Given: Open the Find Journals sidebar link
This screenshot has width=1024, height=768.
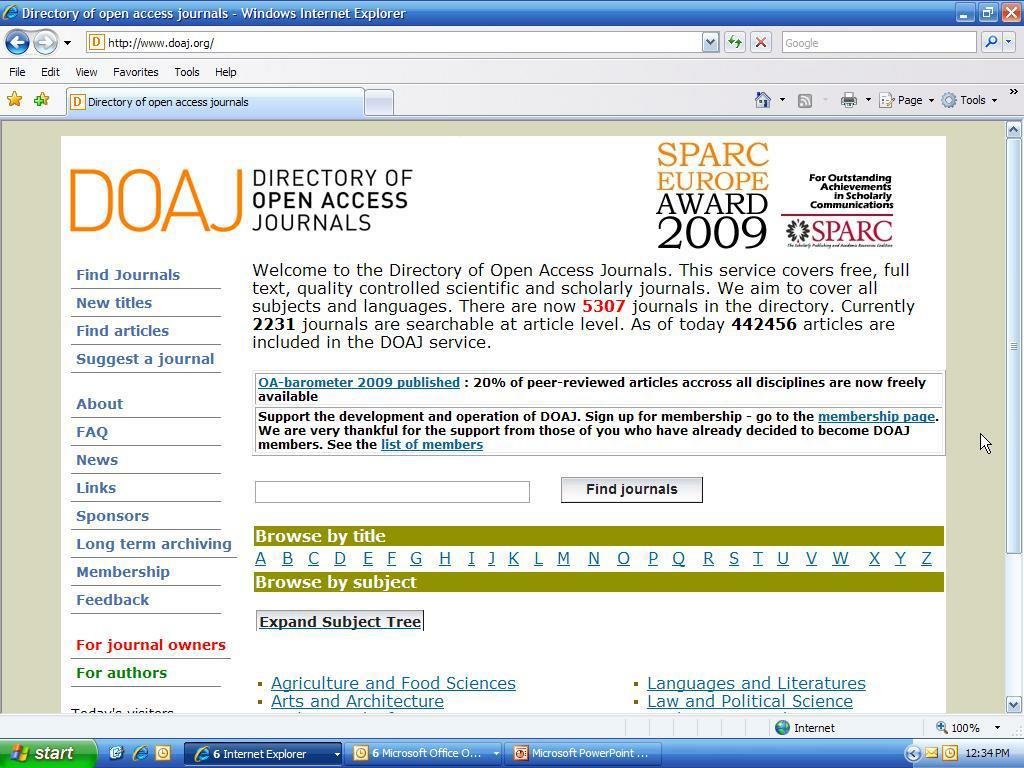Looking at the screenshot, I should coord(128,275).
